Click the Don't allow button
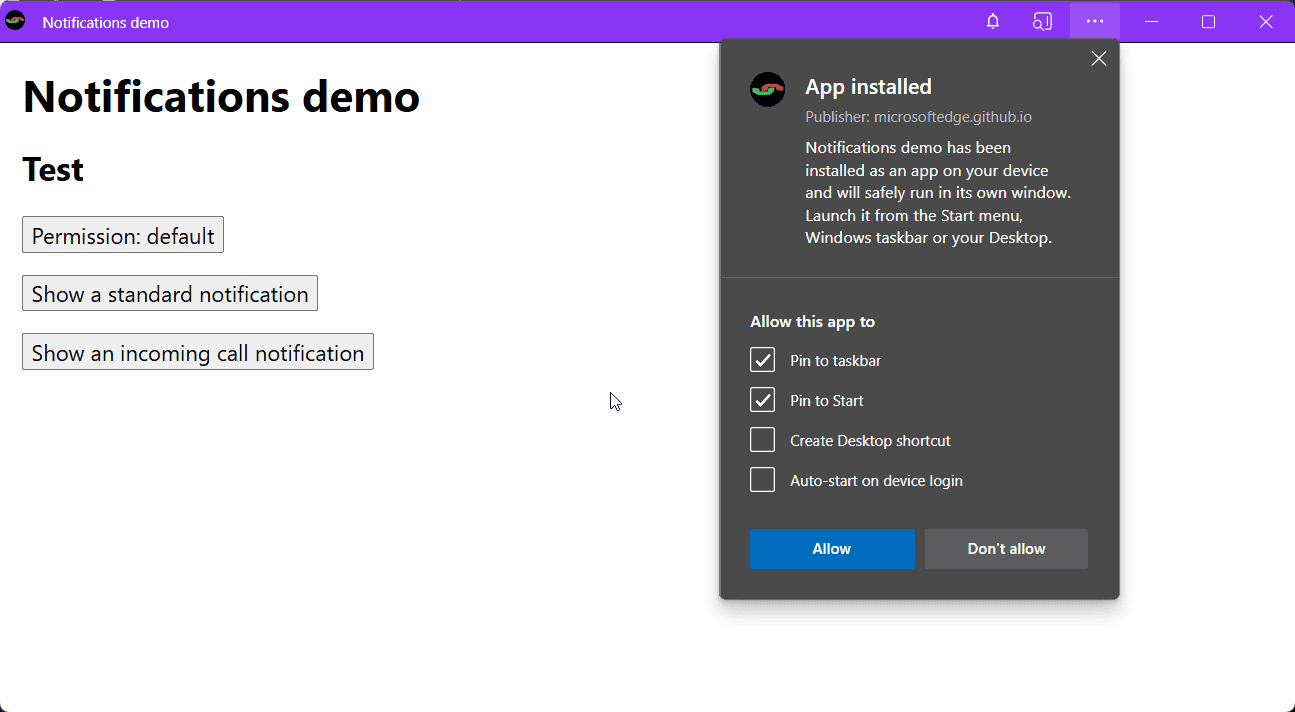The image size is (1295, 712). [x=1006, y=549]
